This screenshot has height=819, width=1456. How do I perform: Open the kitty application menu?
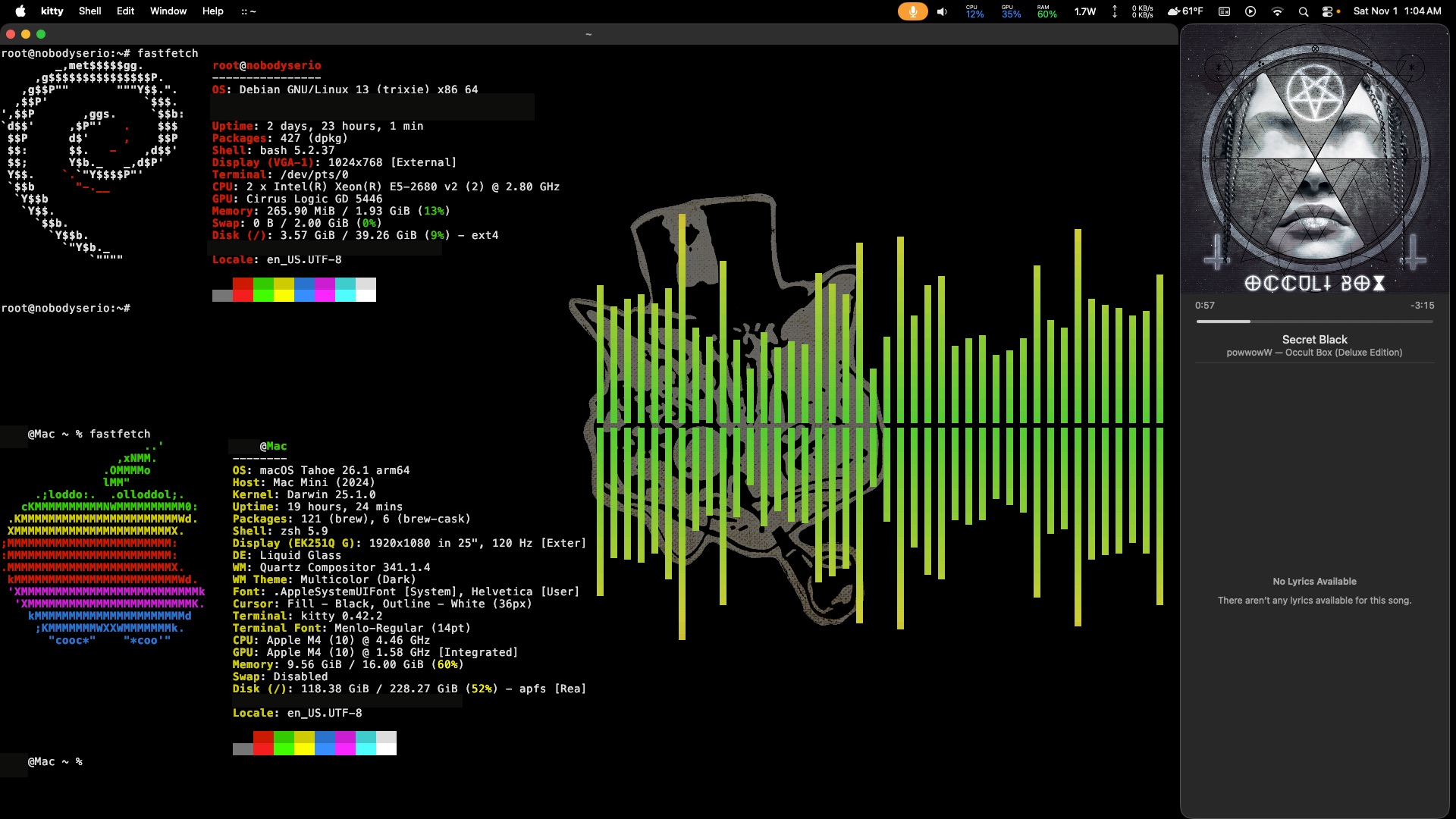[52, 11]
